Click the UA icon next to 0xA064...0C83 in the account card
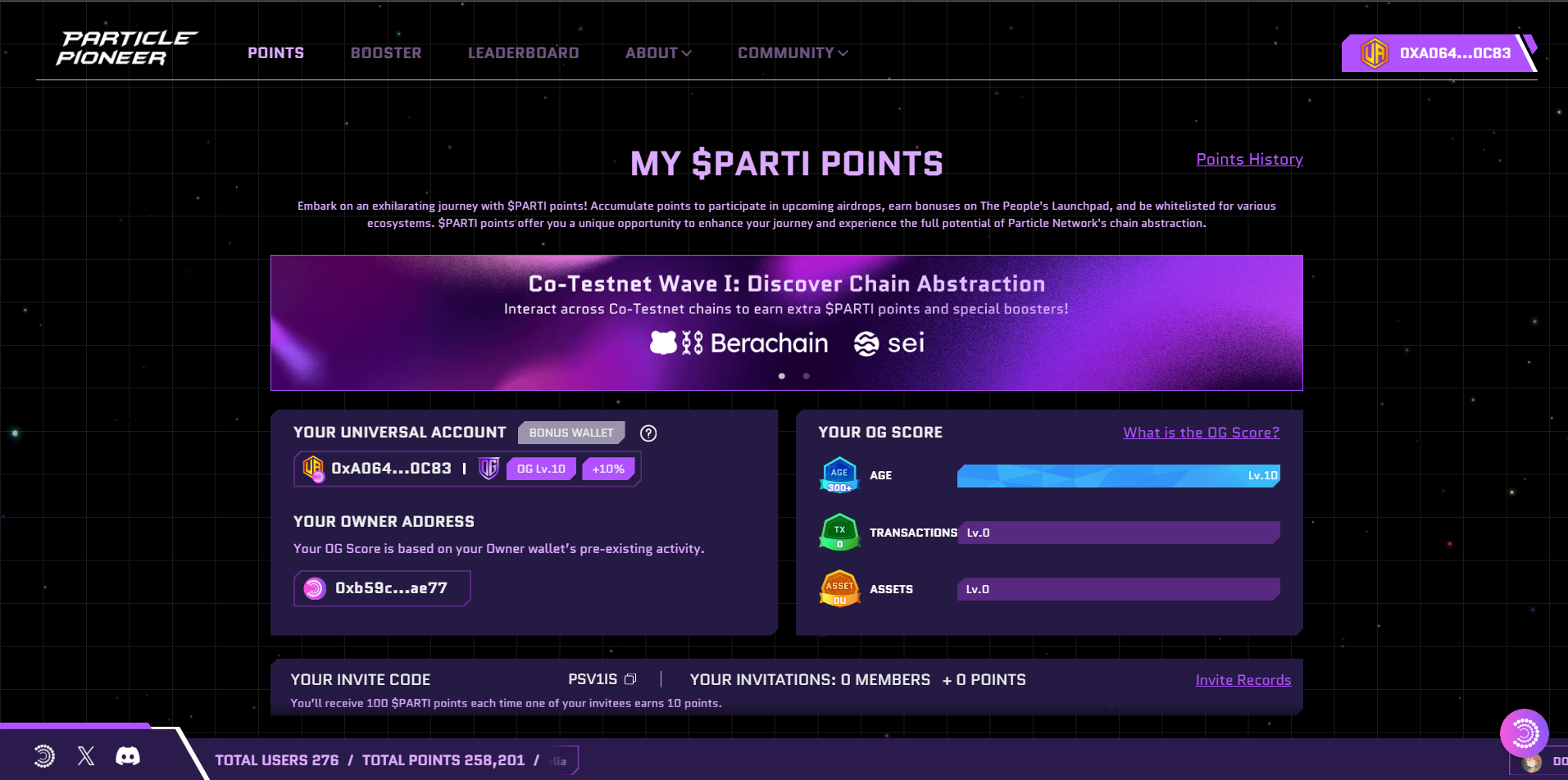 click(313, 469)
